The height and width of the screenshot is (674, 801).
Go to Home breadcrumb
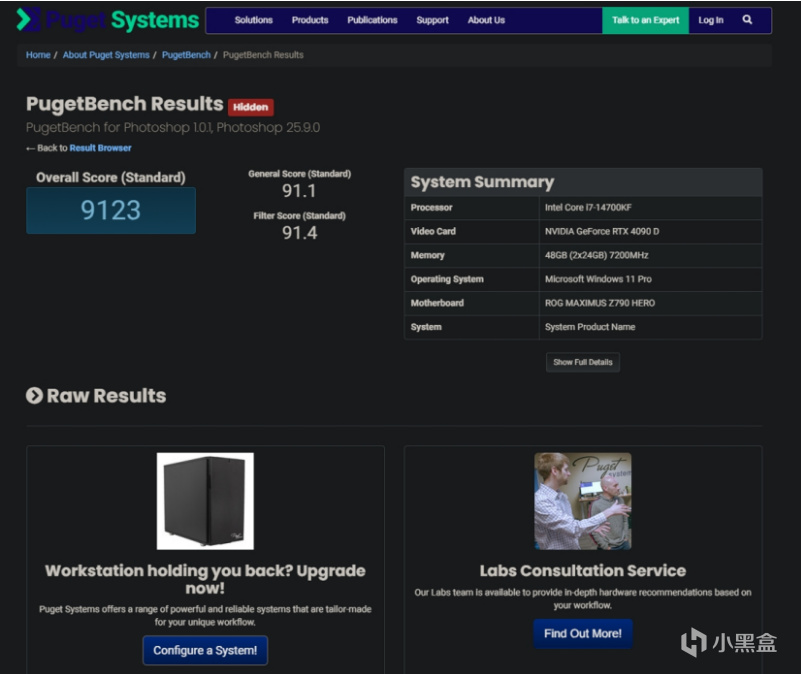[38, 55]
